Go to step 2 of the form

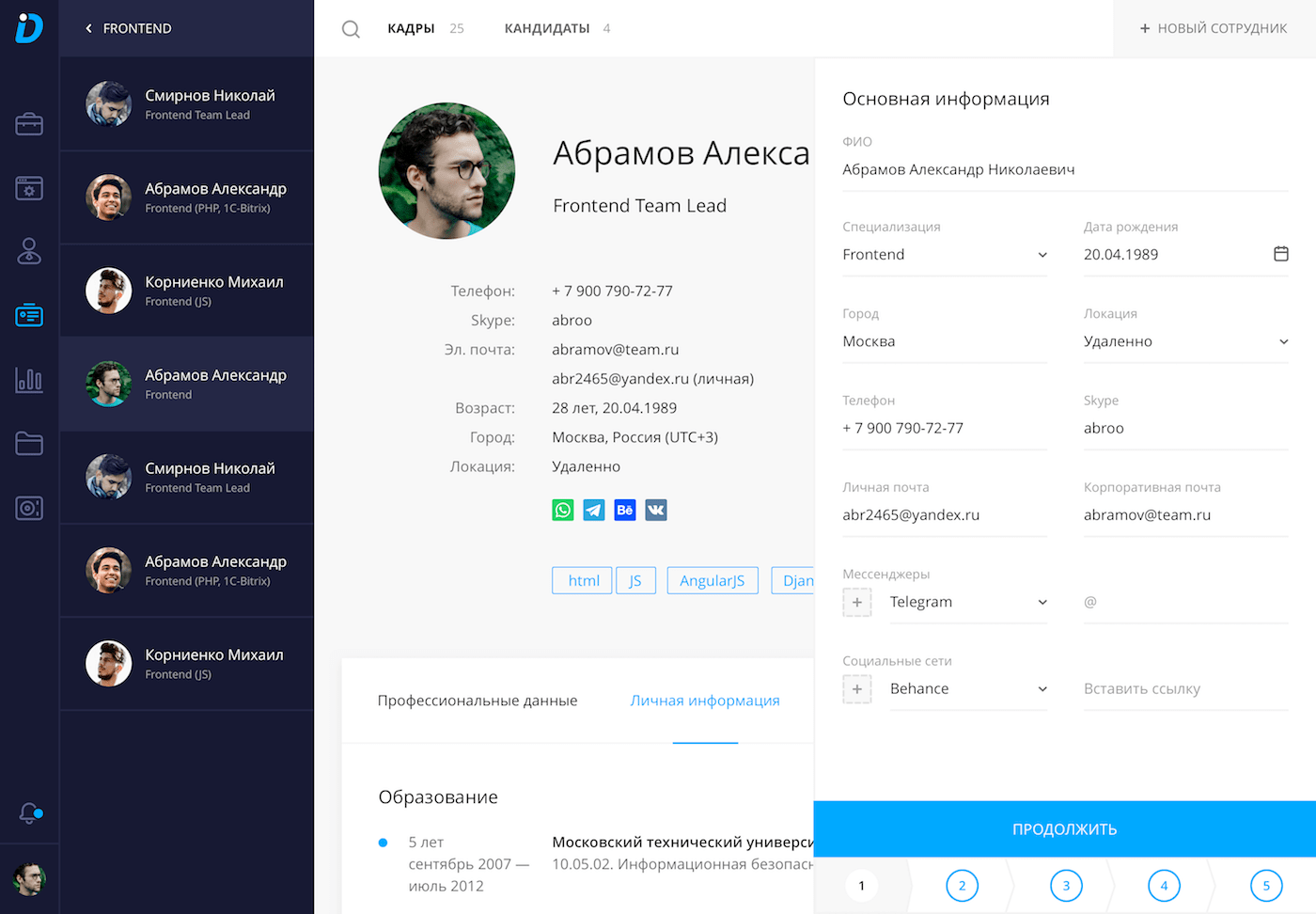point(962,886)
